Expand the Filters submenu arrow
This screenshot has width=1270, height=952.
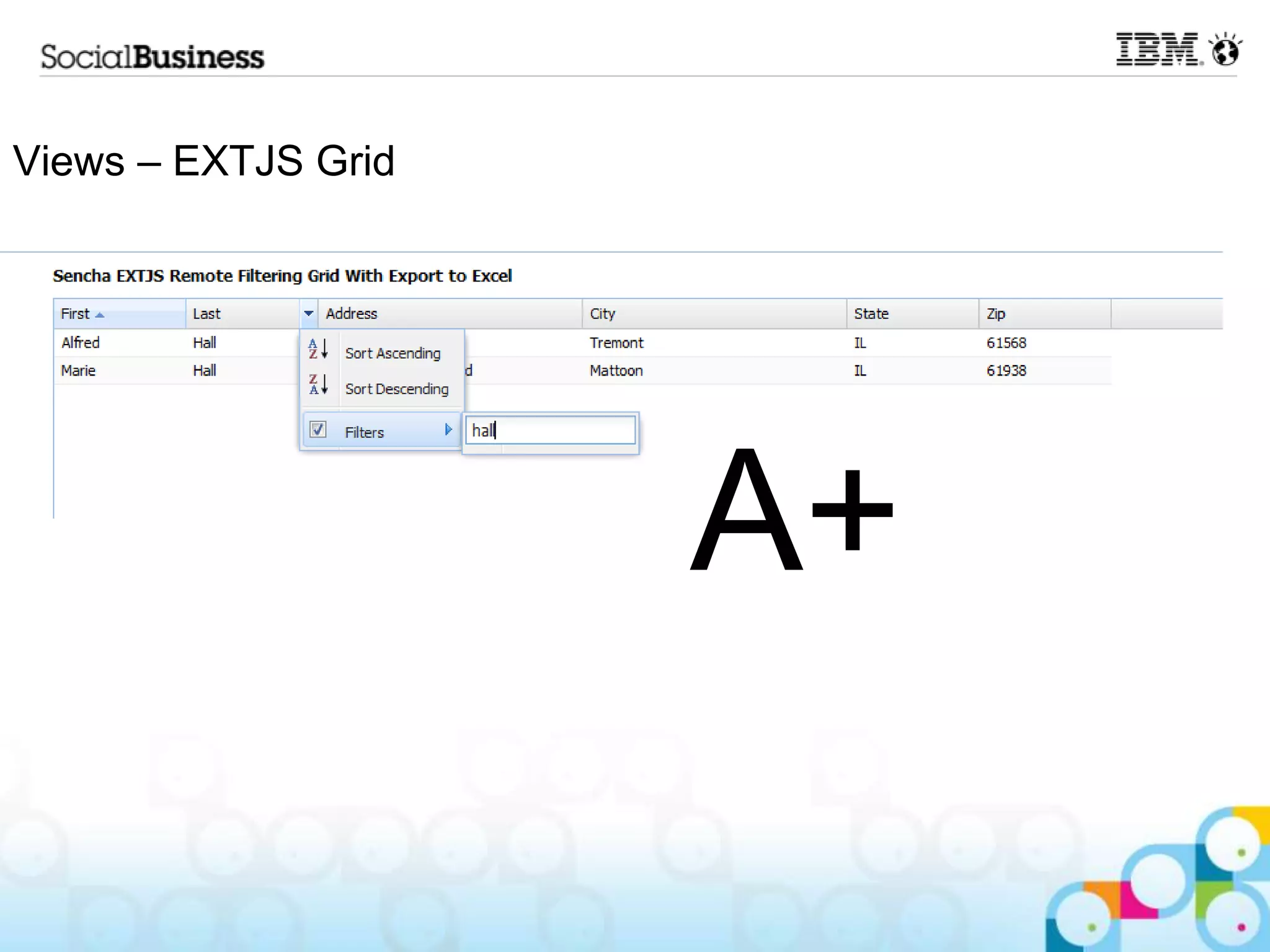tap(448, 430)
